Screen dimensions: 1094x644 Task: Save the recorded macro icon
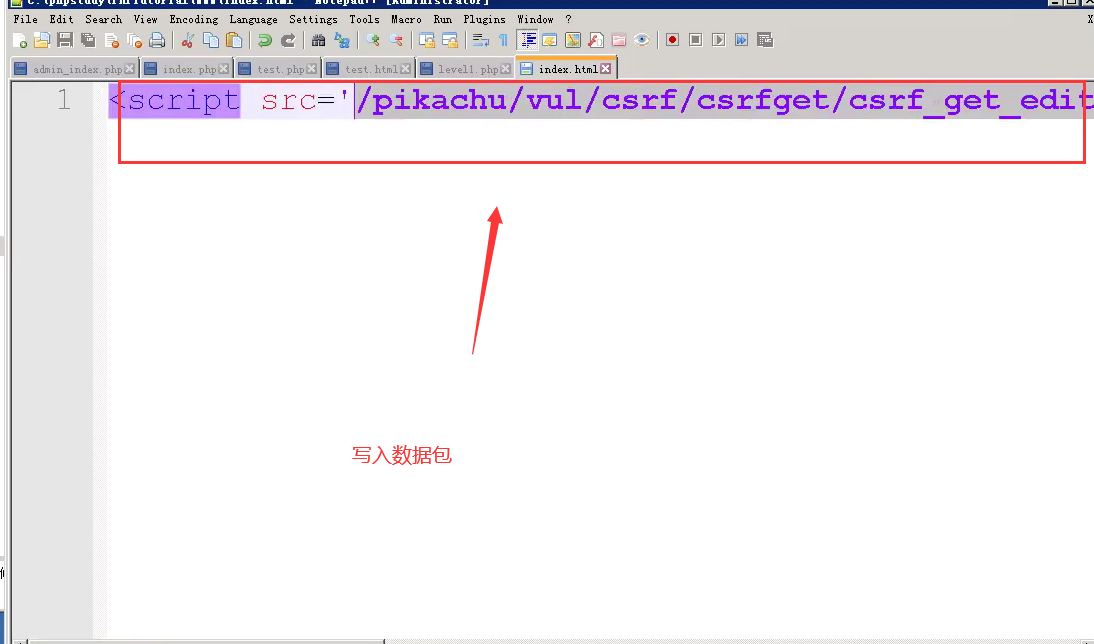pos(765,40)
